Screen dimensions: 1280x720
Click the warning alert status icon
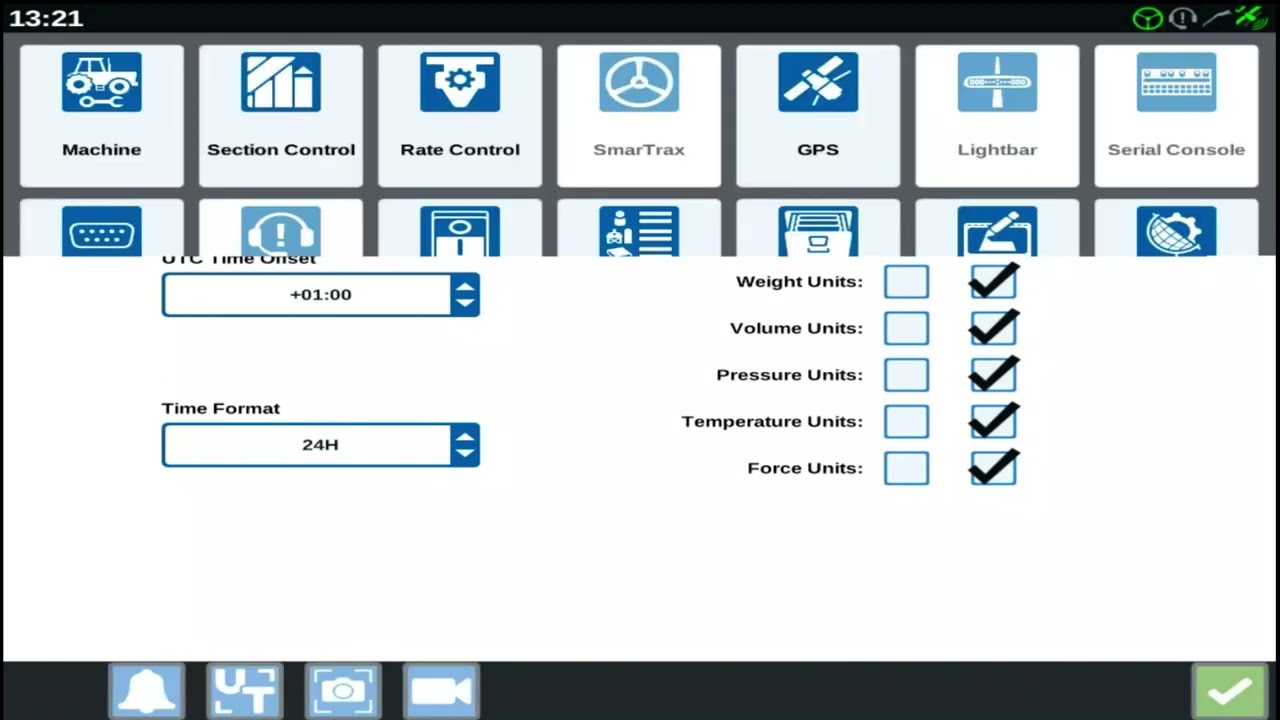(1183, 18)
